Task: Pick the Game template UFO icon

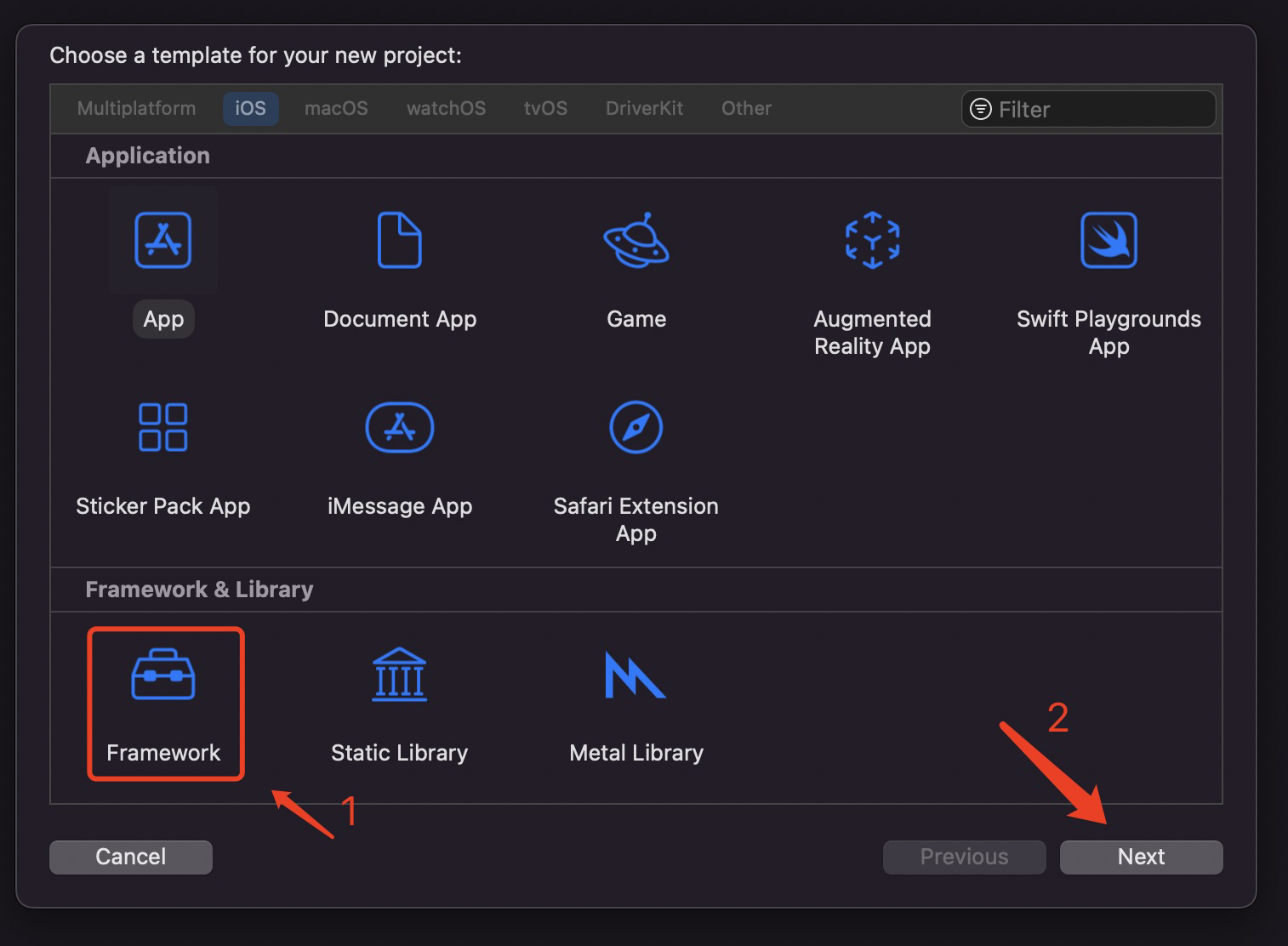Action: 636,240
